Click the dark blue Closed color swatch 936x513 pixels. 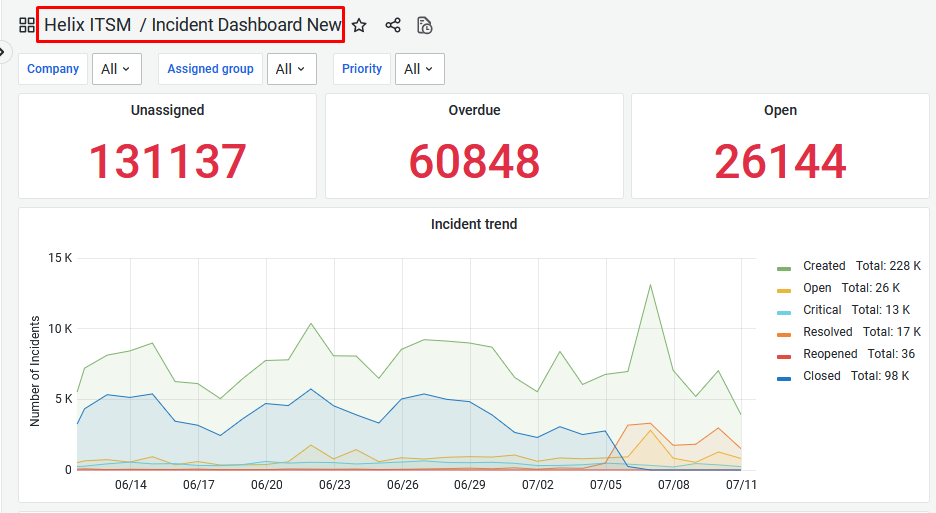click(784, 379)
